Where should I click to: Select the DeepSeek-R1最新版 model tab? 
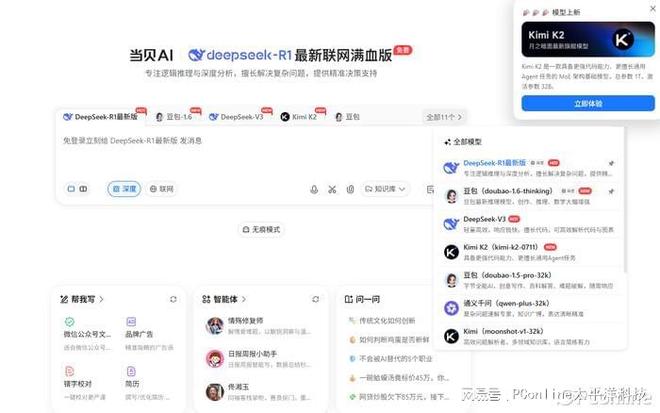[101, 117]
